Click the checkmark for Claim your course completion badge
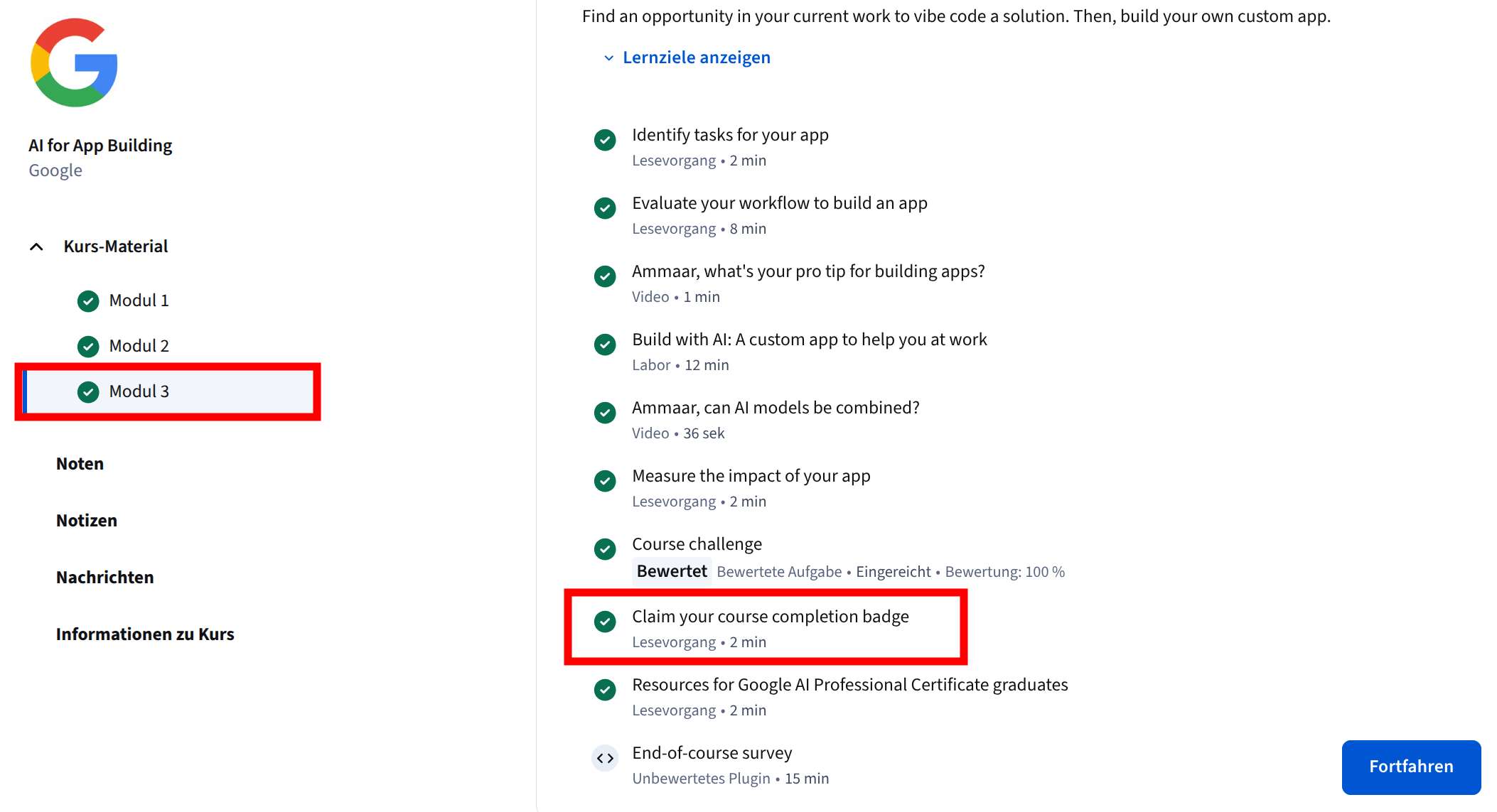Image resolution: width=1497 pixels, height=812 pixels. [x=605, y=622]
